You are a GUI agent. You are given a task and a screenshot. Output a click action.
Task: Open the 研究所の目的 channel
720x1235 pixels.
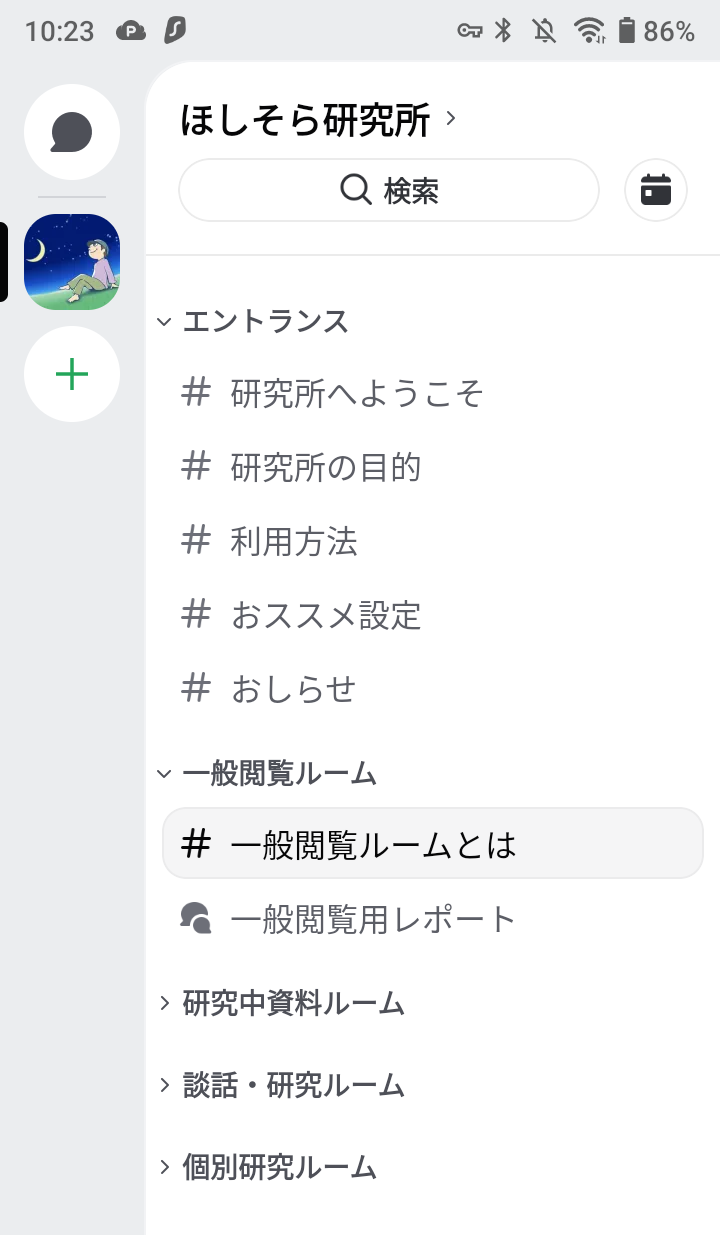(325, 468)
